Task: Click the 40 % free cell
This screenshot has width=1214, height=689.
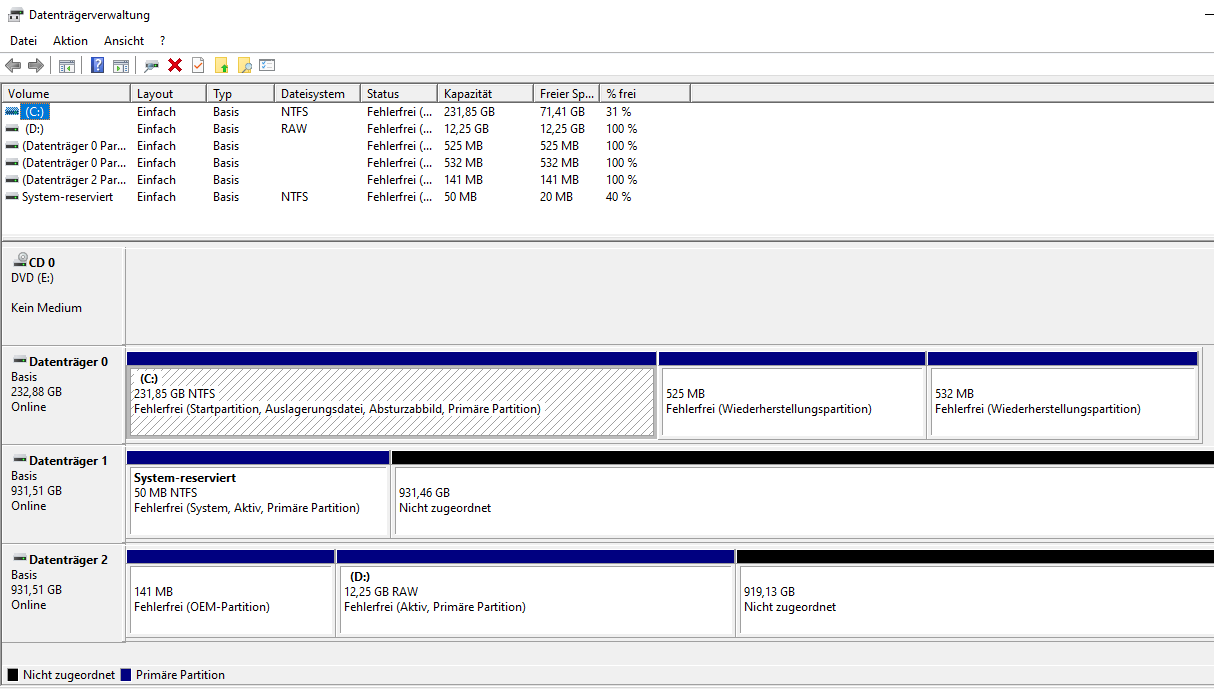Action: tap(618, 196)
